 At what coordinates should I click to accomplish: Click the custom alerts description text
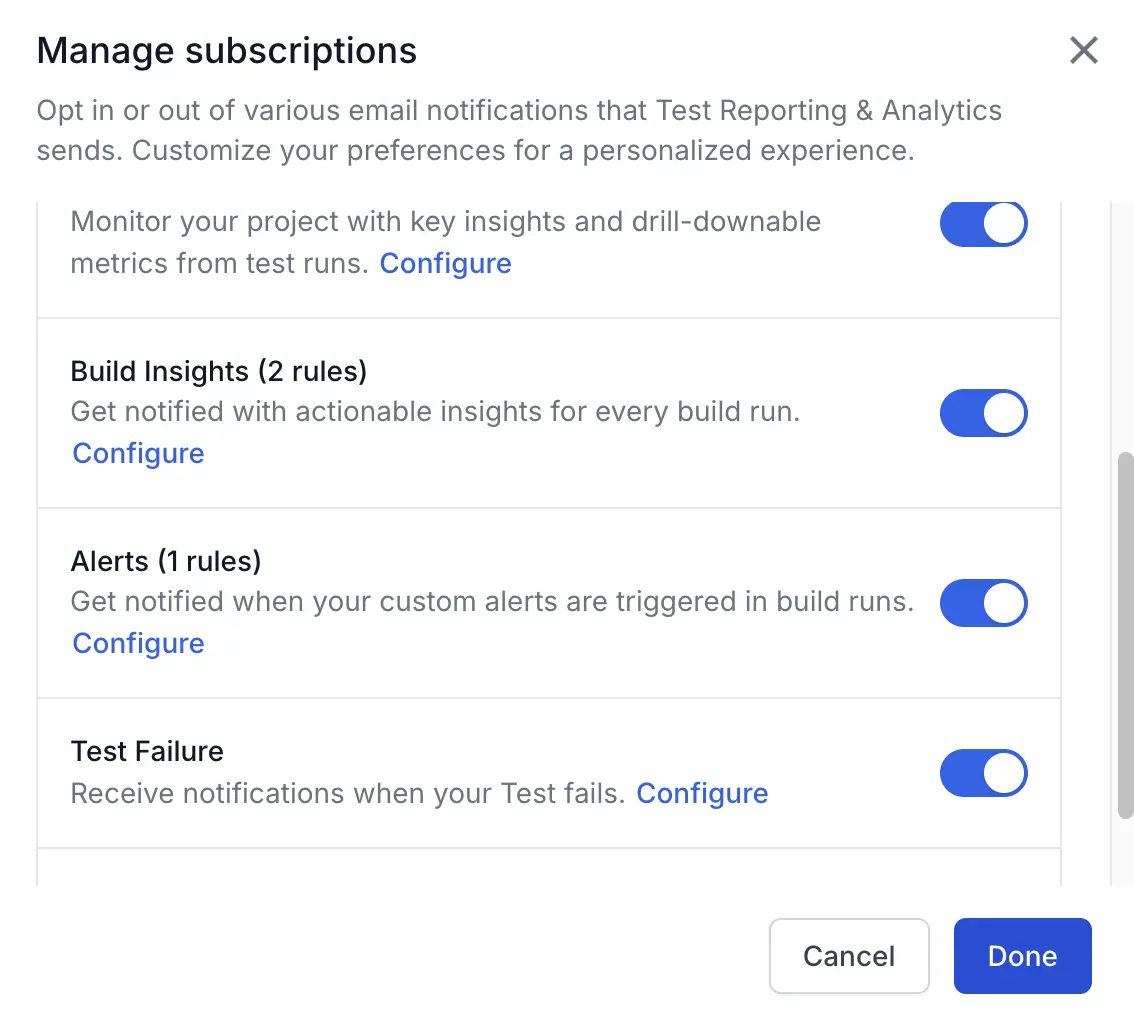tap(492, 601)
